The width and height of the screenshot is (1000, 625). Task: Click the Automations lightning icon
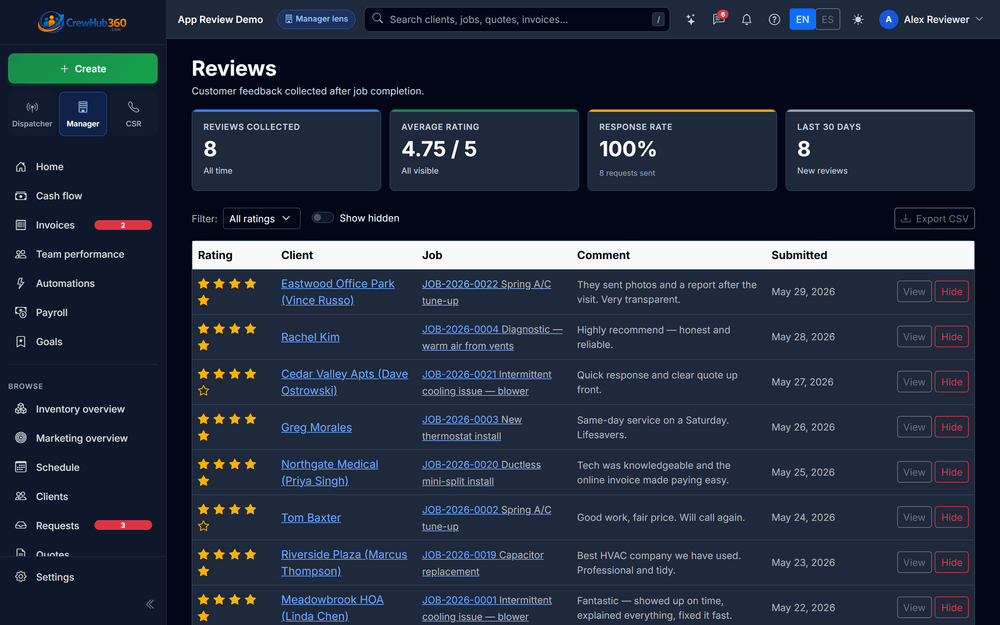click(x=21, y=283)
